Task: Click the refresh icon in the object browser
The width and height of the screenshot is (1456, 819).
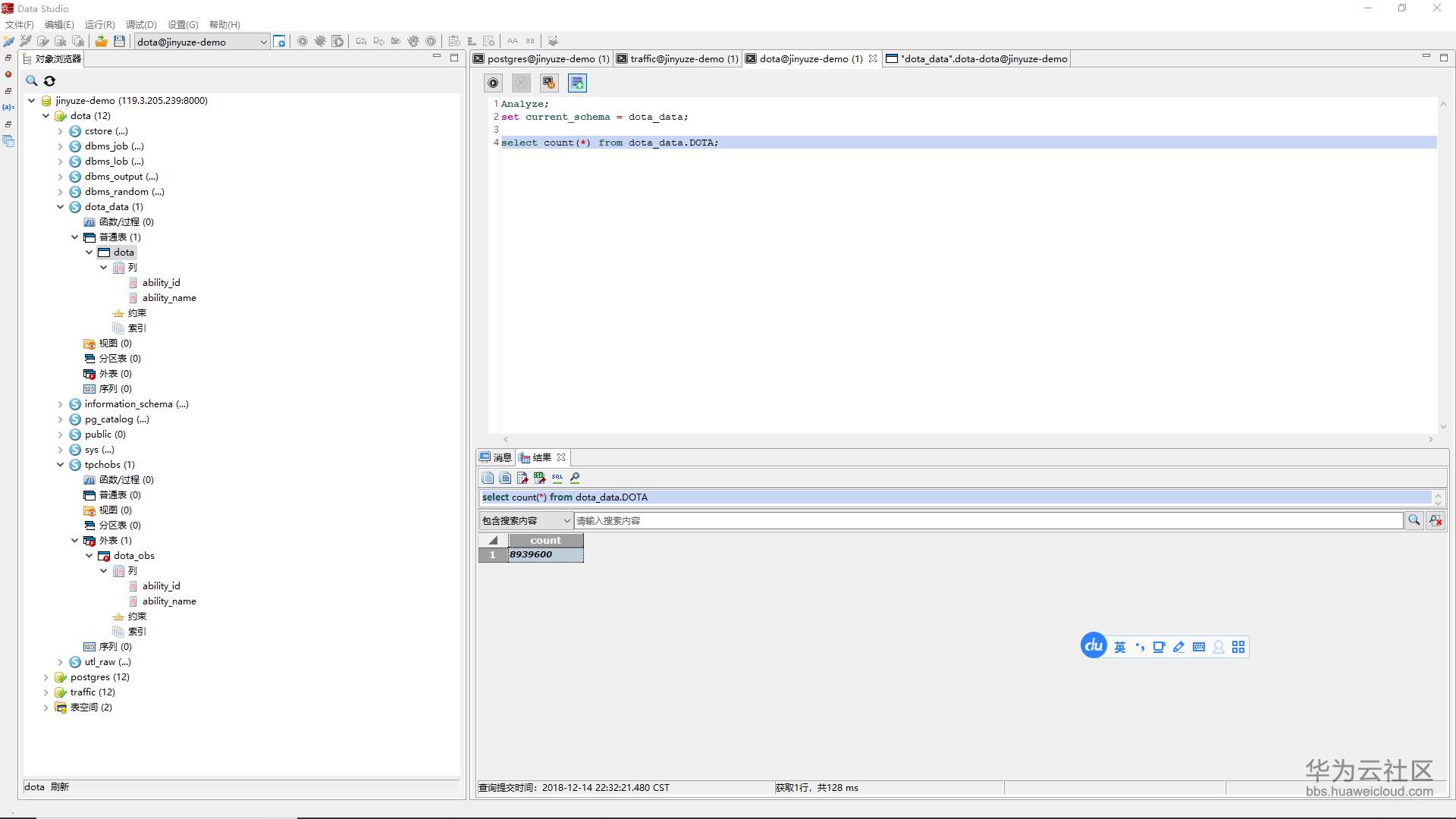Action: (x=49, y=81)
